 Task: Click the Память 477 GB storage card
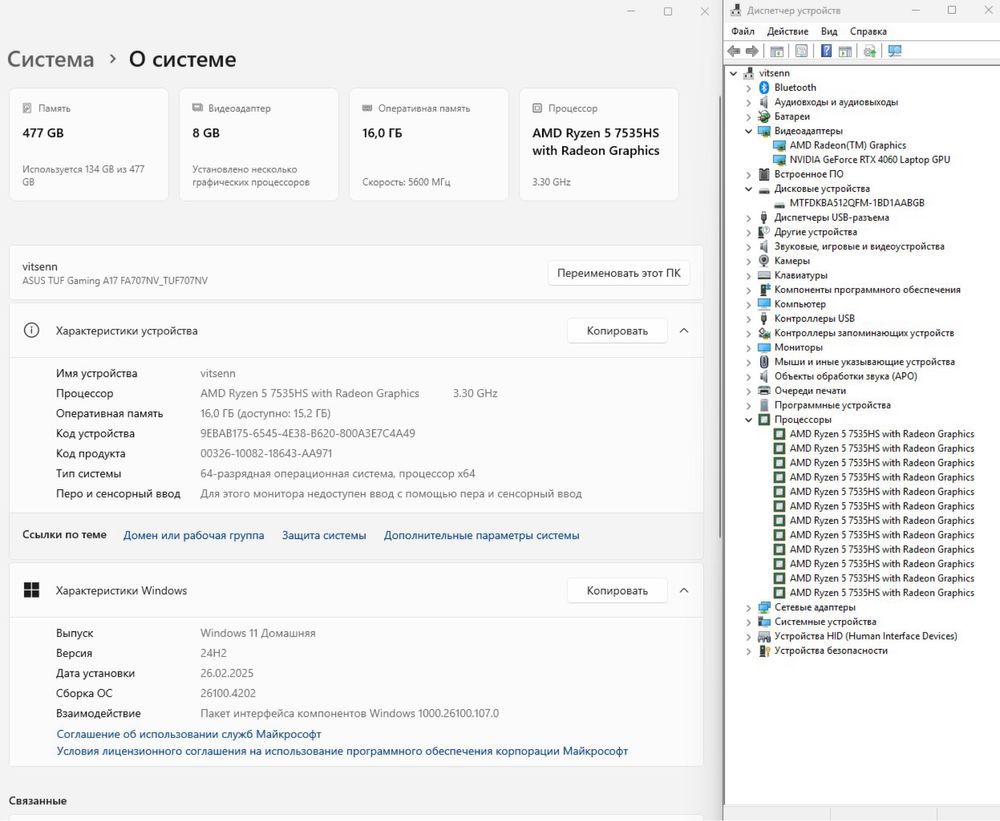(x=89, y=144)
